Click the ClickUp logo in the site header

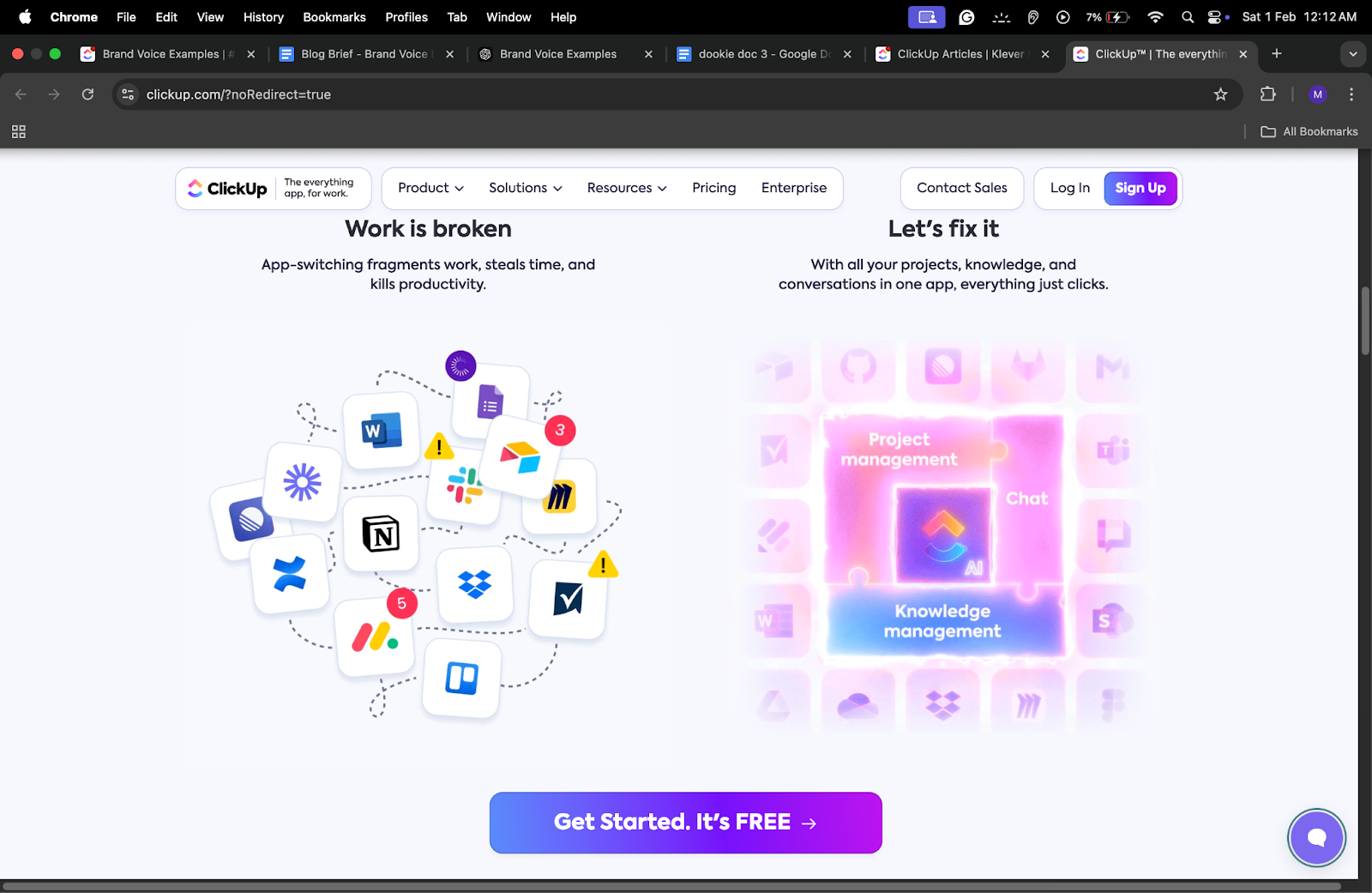[x=227, y=189]
